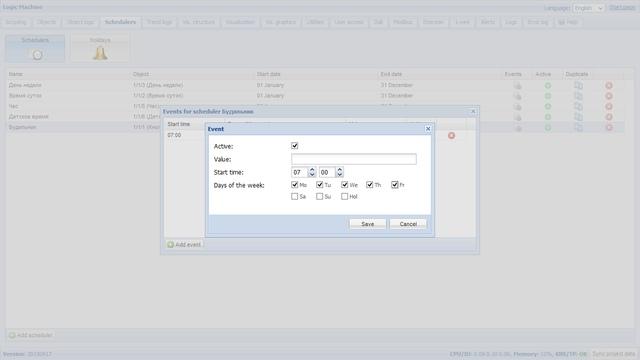Increase the start time minutes
Viewport: 640px width, 360px height.
click(339, 169)
